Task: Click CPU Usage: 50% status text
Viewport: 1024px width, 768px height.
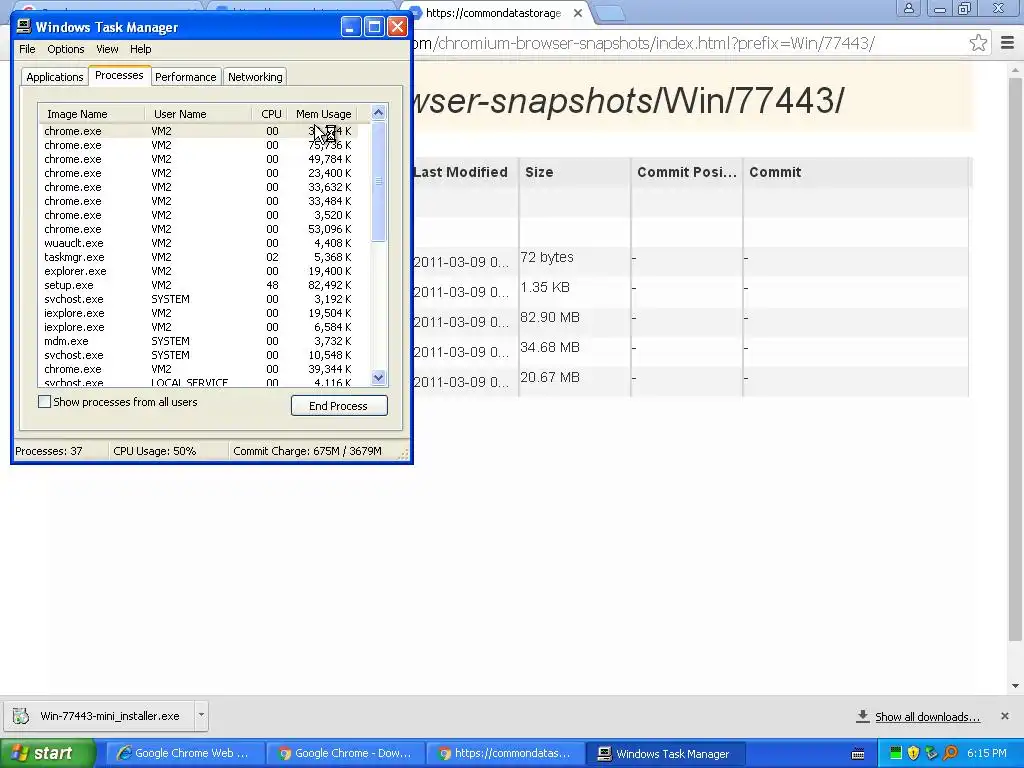Action: 155,451
